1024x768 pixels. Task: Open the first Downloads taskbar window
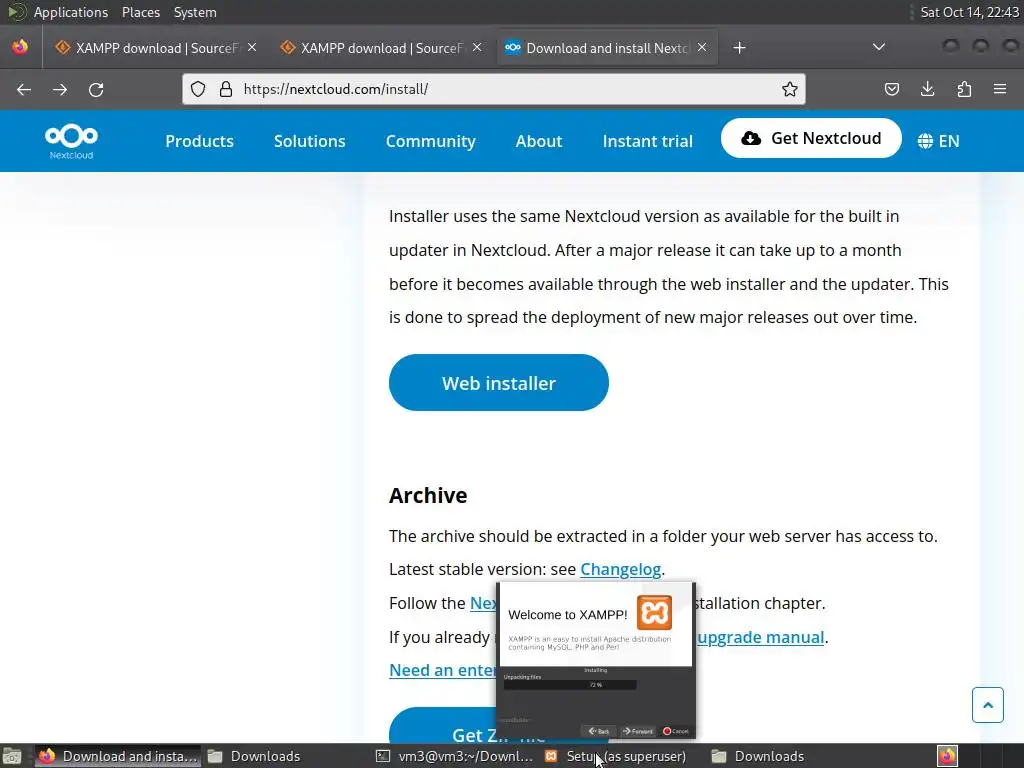point(255,756)
